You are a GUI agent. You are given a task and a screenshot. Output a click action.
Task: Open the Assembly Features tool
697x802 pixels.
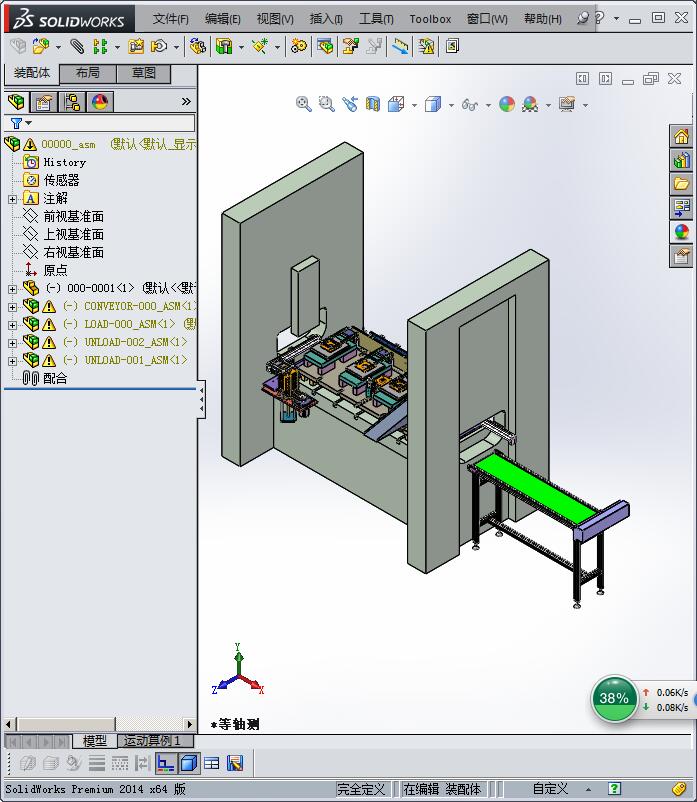[x=224, y=47]
